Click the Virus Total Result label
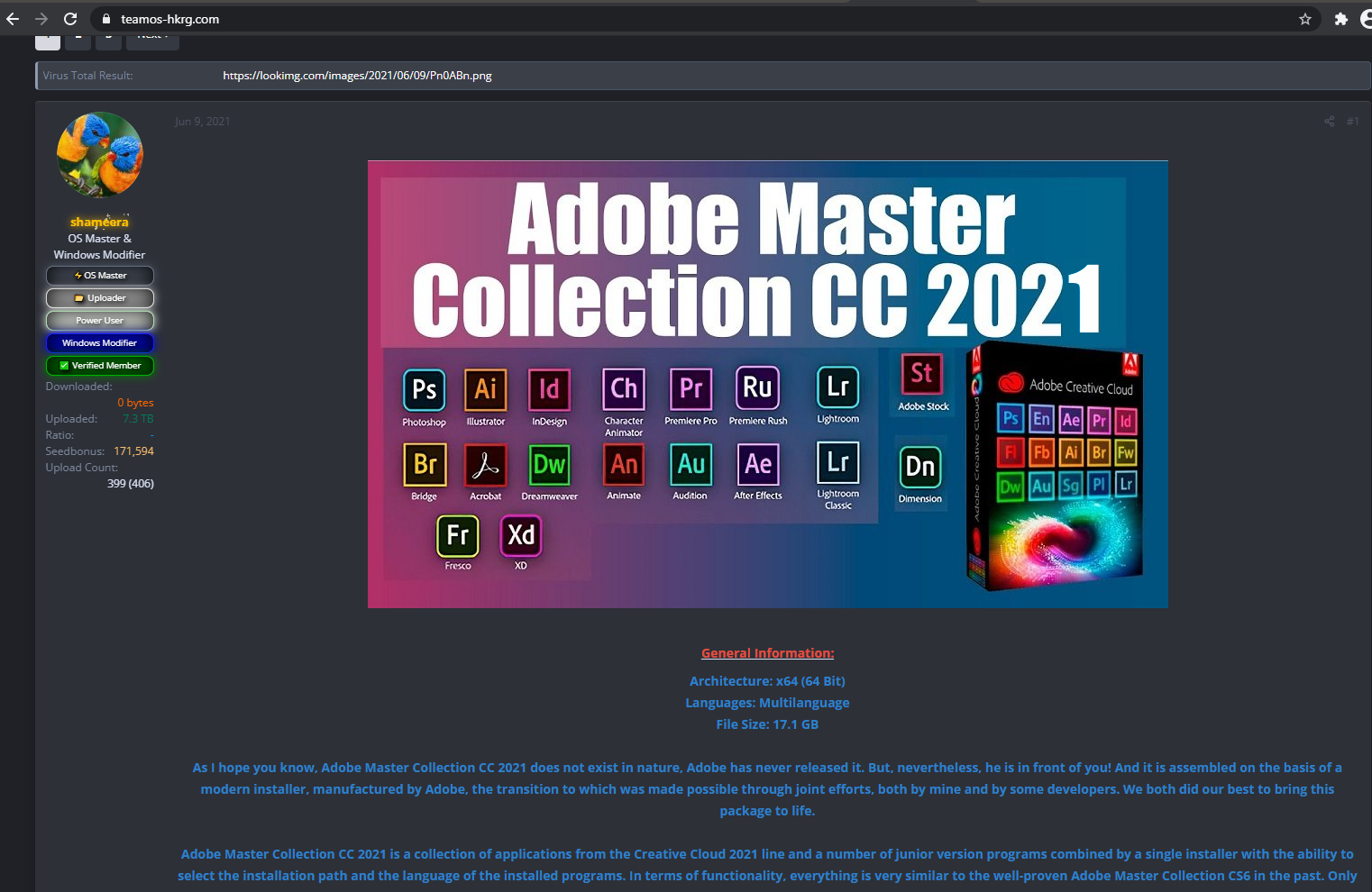This screenshot has width=1372, height=892. click(x=87, y=76)
